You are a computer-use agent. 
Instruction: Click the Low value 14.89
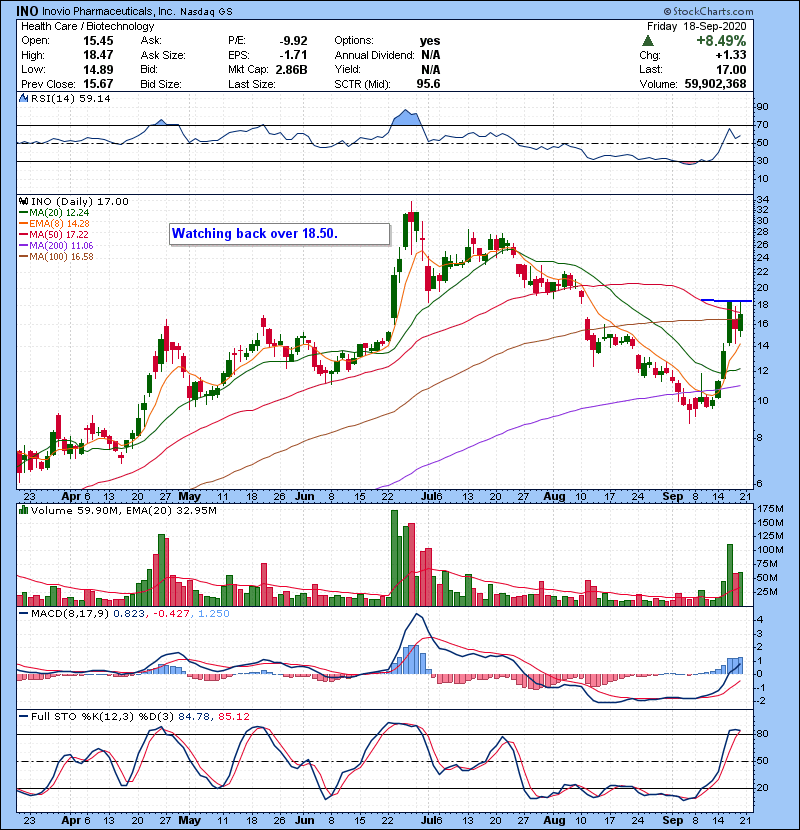[x=98, y=69]
